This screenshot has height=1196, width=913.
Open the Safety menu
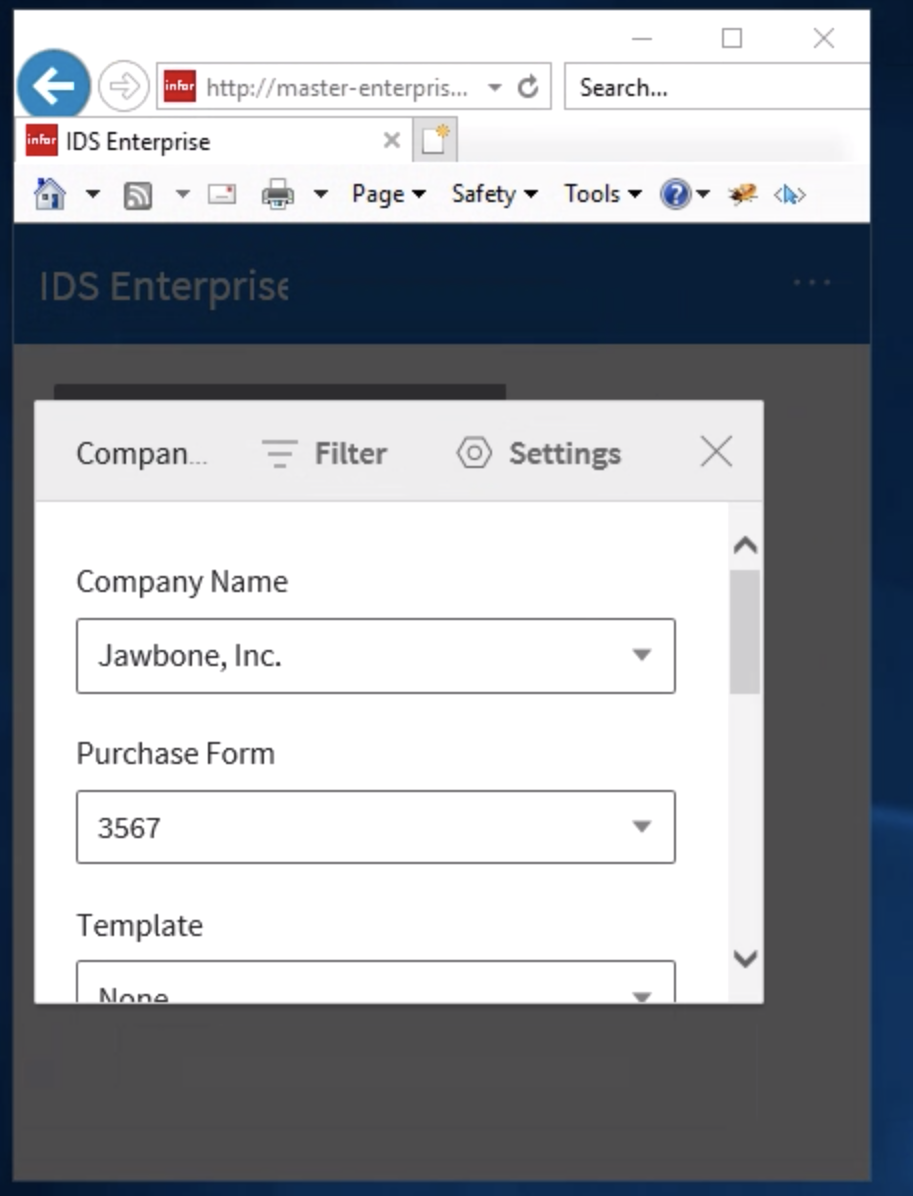coord(495,195)
